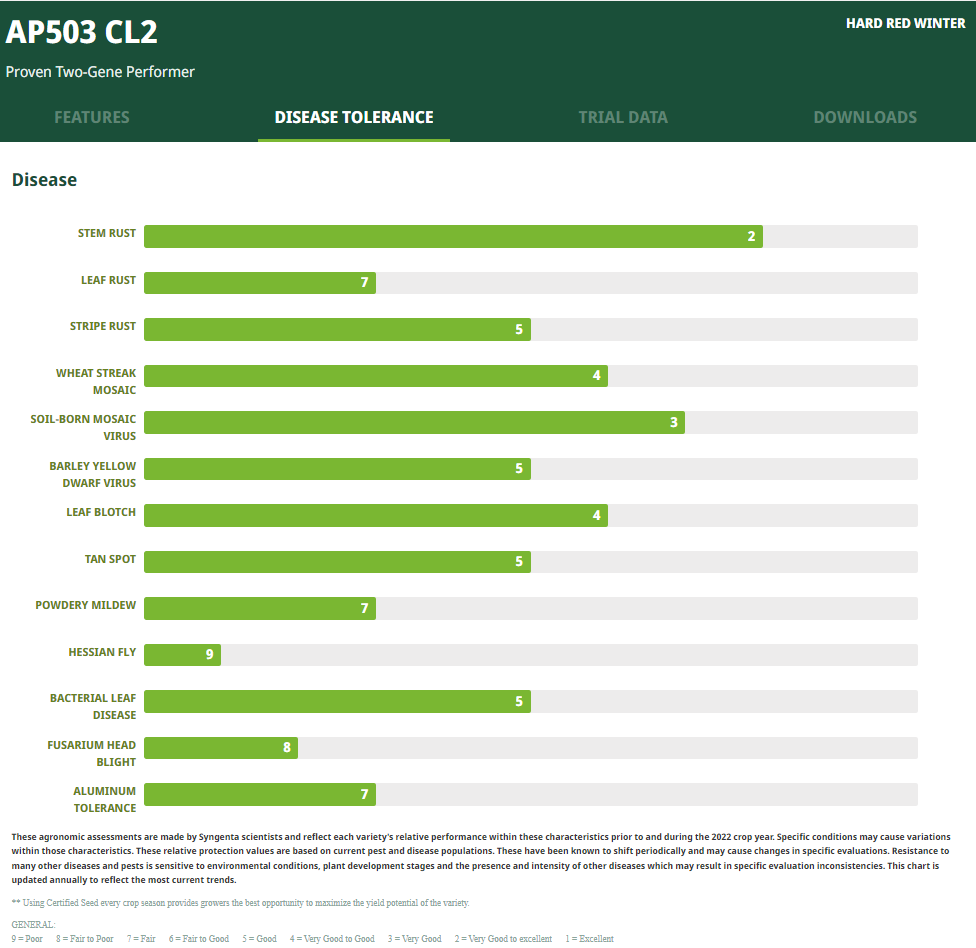
Task: Click the '2 = Very Good to excellent' legend entry
Action: click(x=503, y=939)
